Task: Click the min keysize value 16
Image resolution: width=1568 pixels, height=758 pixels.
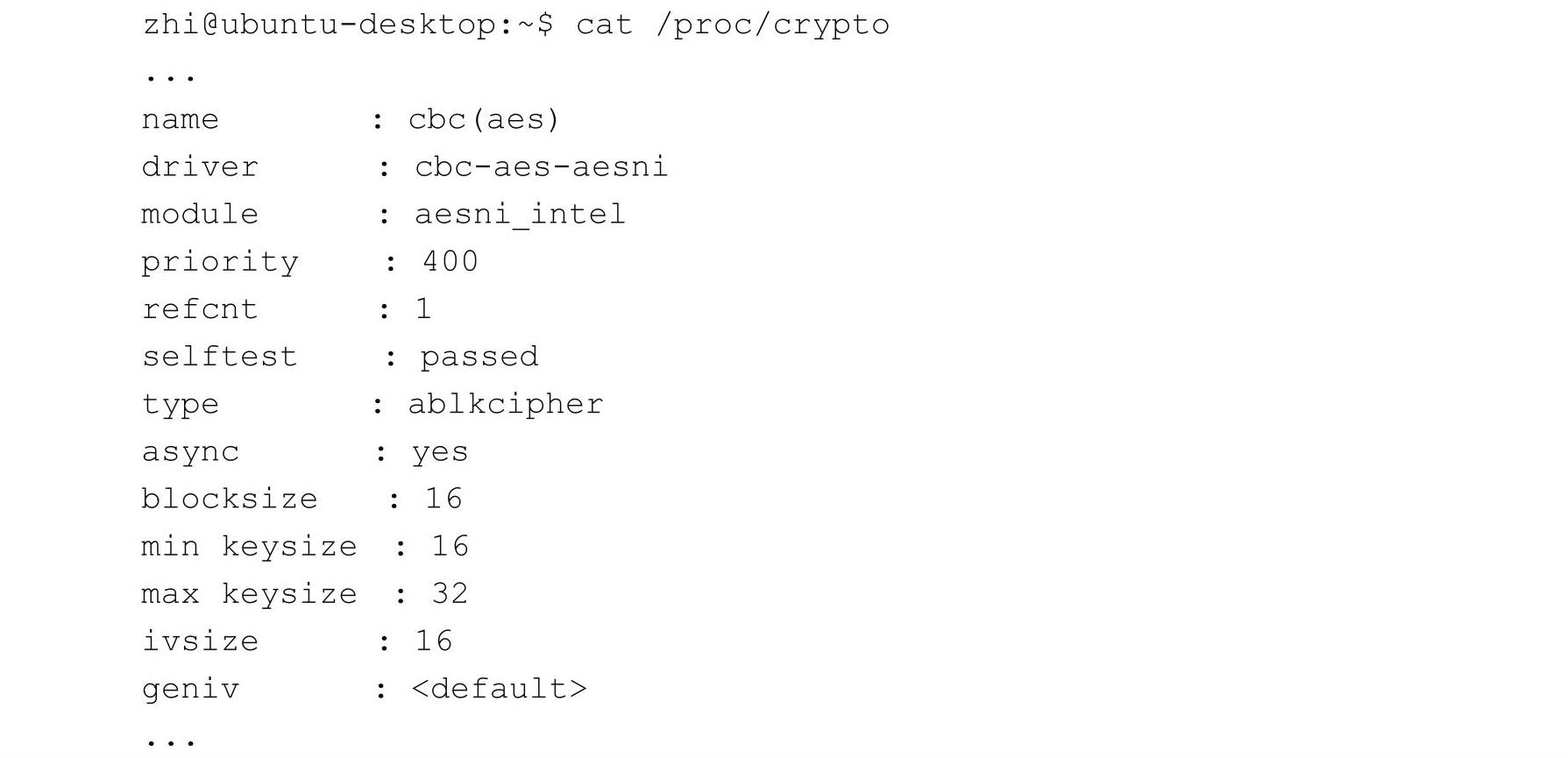Action: [x=451, y=547]
